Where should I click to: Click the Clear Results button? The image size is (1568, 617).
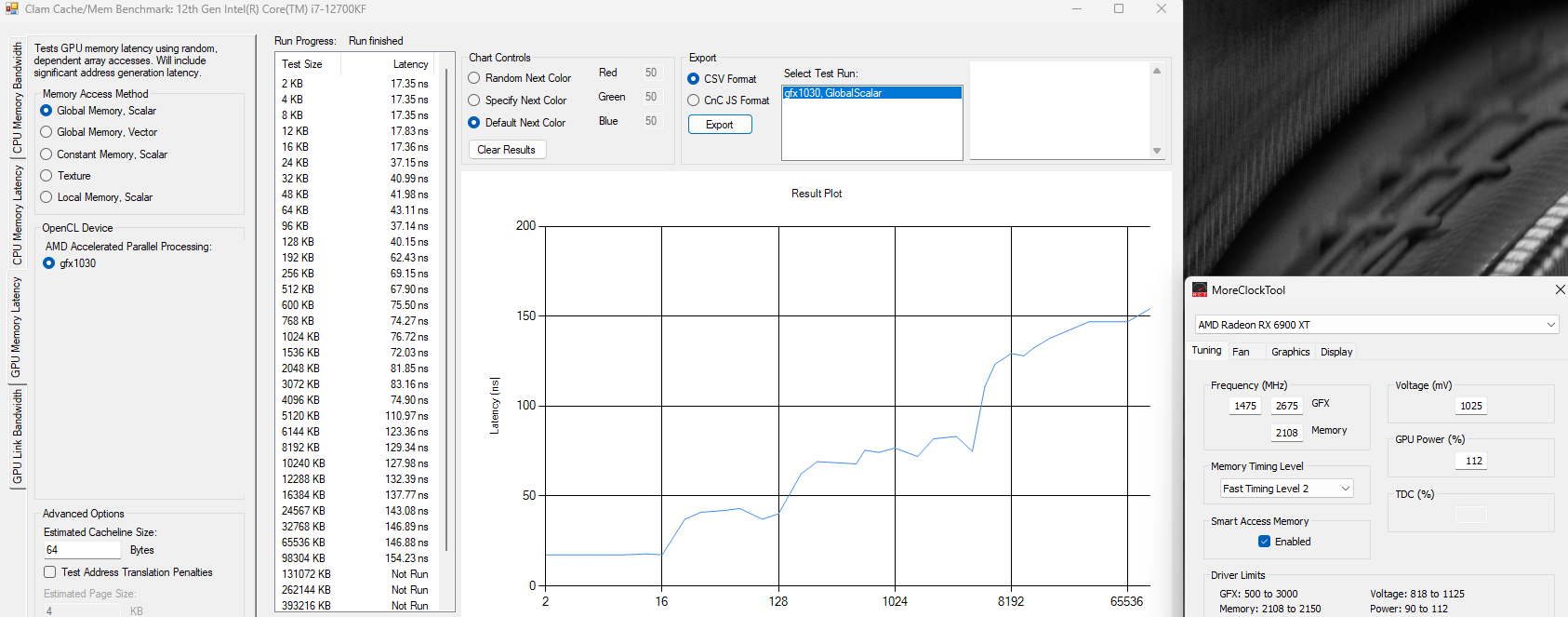tap(507, 150)
